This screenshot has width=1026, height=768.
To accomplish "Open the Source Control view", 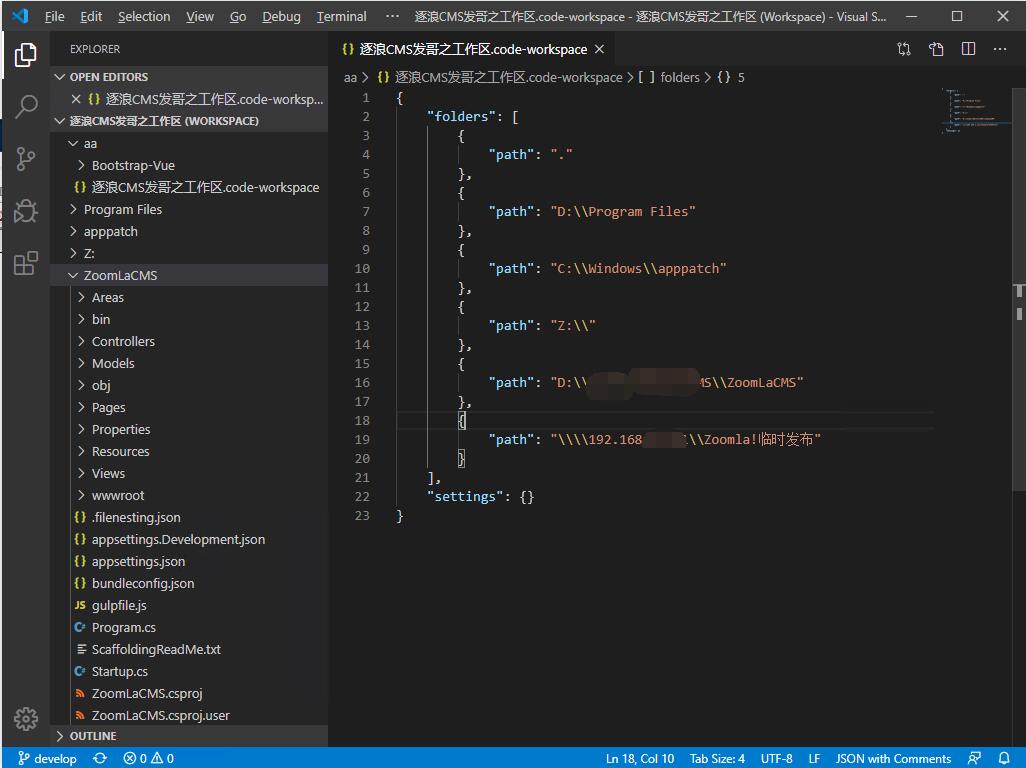I will tap(26, 158).
